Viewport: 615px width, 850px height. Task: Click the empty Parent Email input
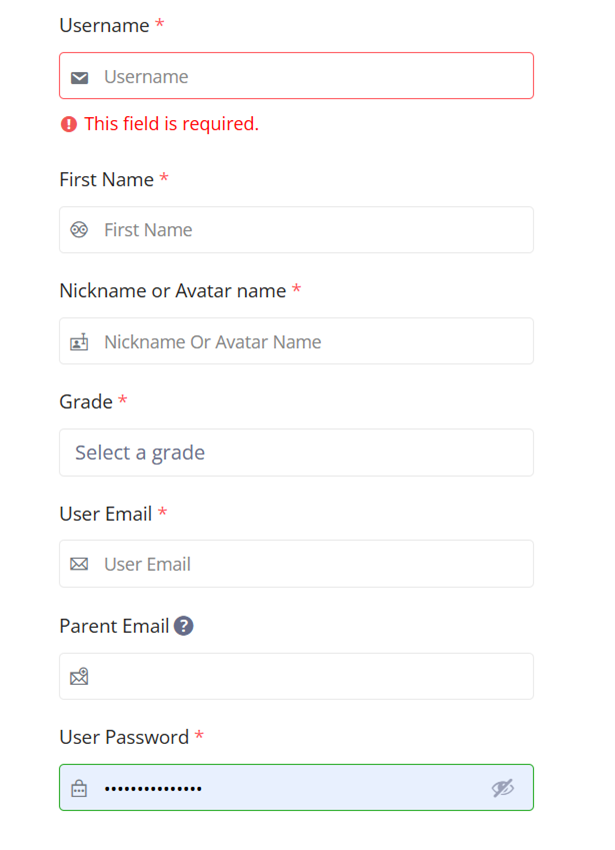point(310,677)
